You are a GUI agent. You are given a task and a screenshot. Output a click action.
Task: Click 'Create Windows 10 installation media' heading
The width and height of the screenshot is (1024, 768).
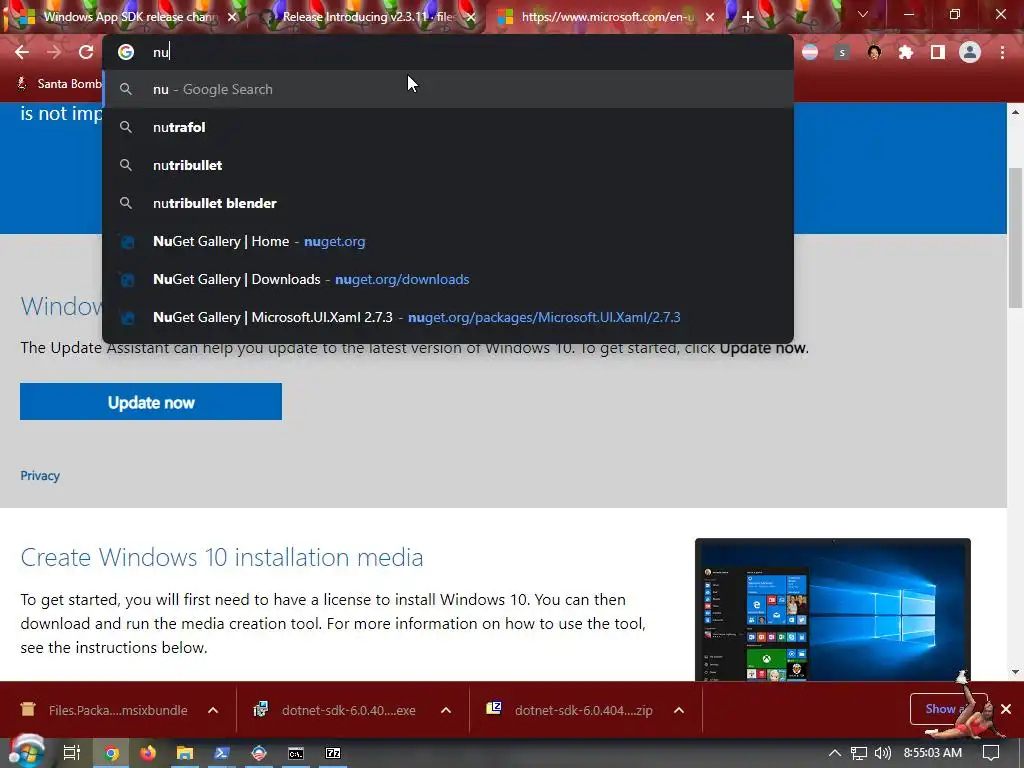(221, 557)
